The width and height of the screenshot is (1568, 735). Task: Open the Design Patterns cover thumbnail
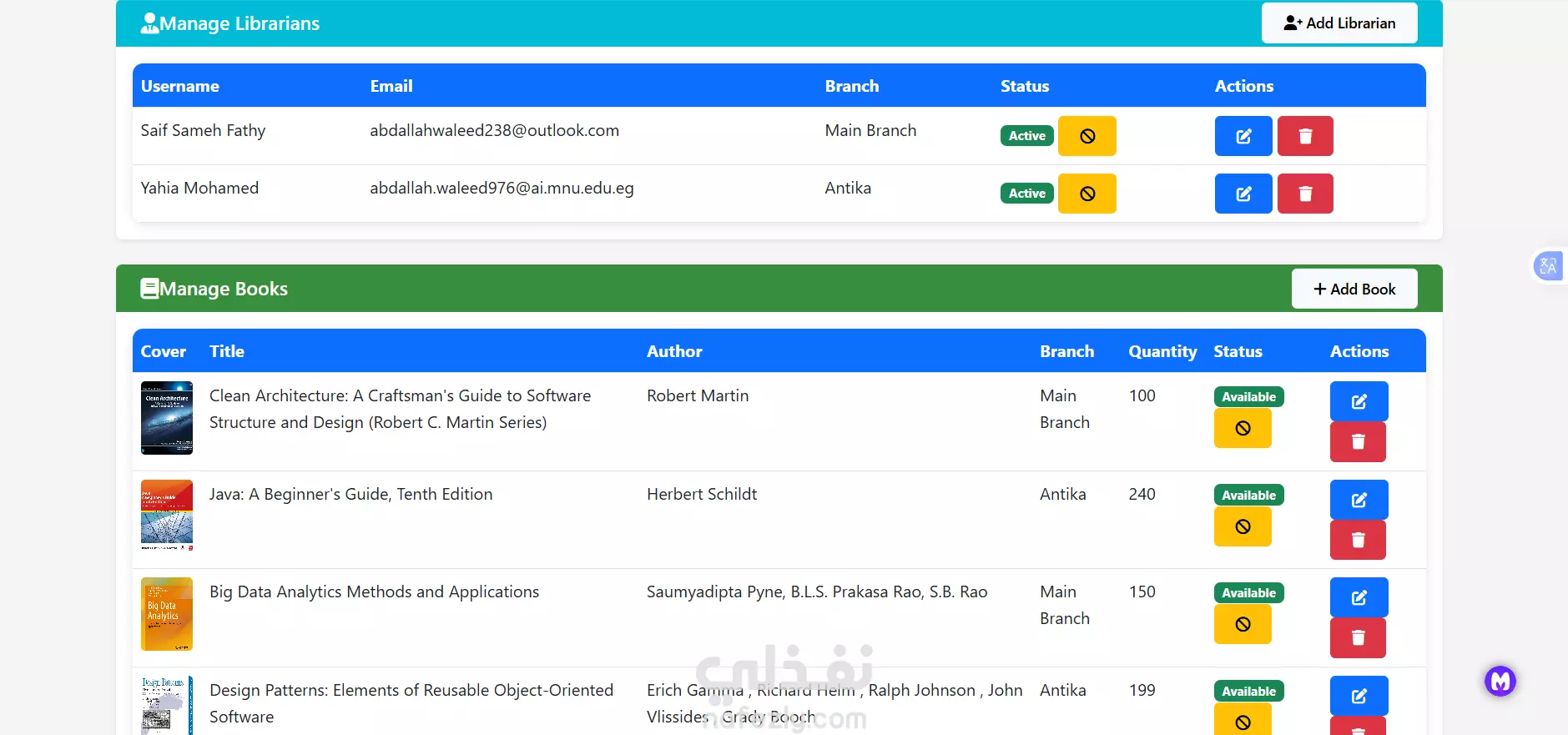point(167,705)
